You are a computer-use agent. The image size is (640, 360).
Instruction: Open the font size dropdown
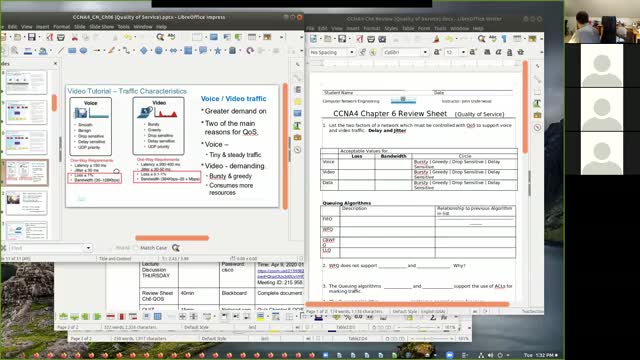coord(463,52)
